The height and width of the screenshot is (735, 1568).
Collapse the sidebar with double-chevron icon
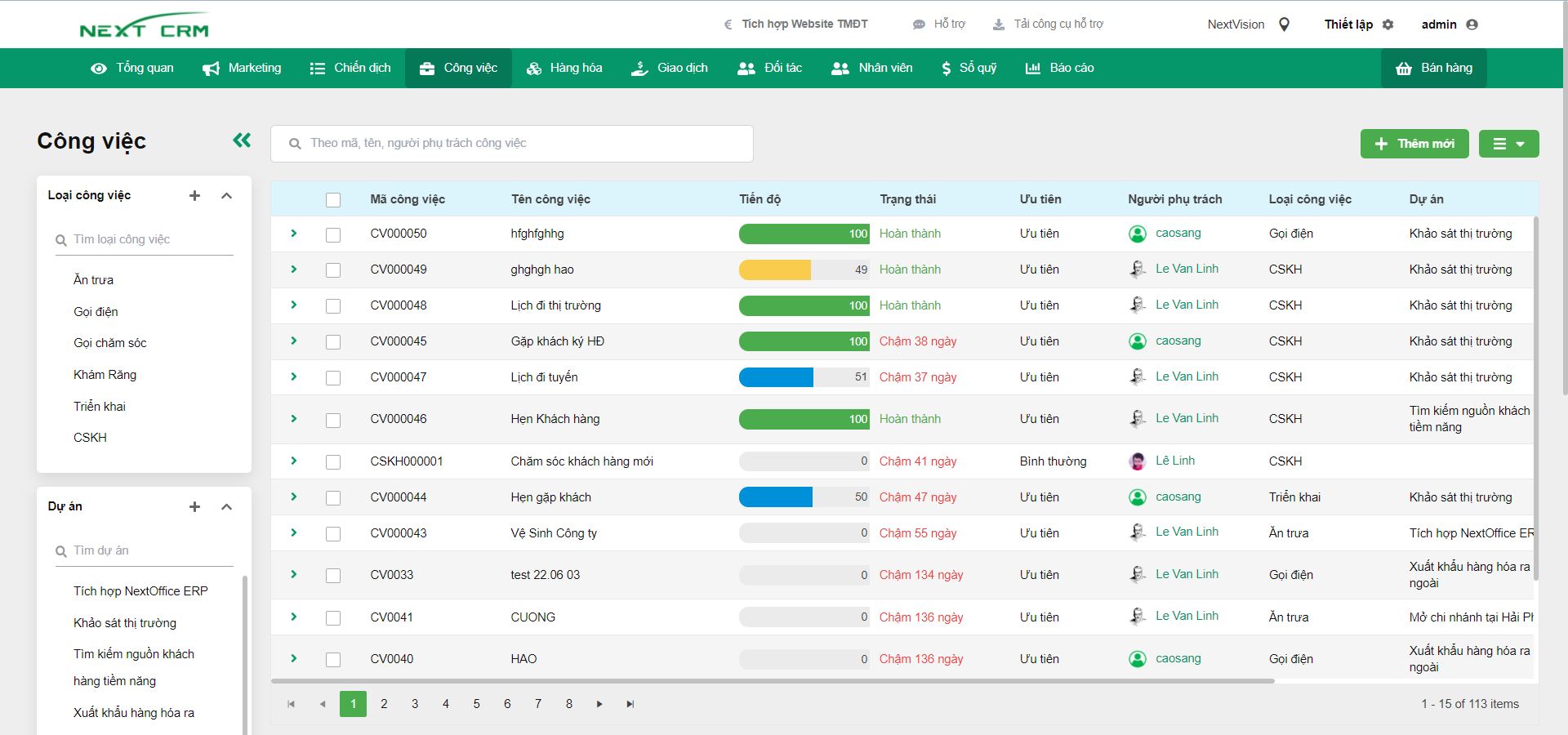pos(242,140)
